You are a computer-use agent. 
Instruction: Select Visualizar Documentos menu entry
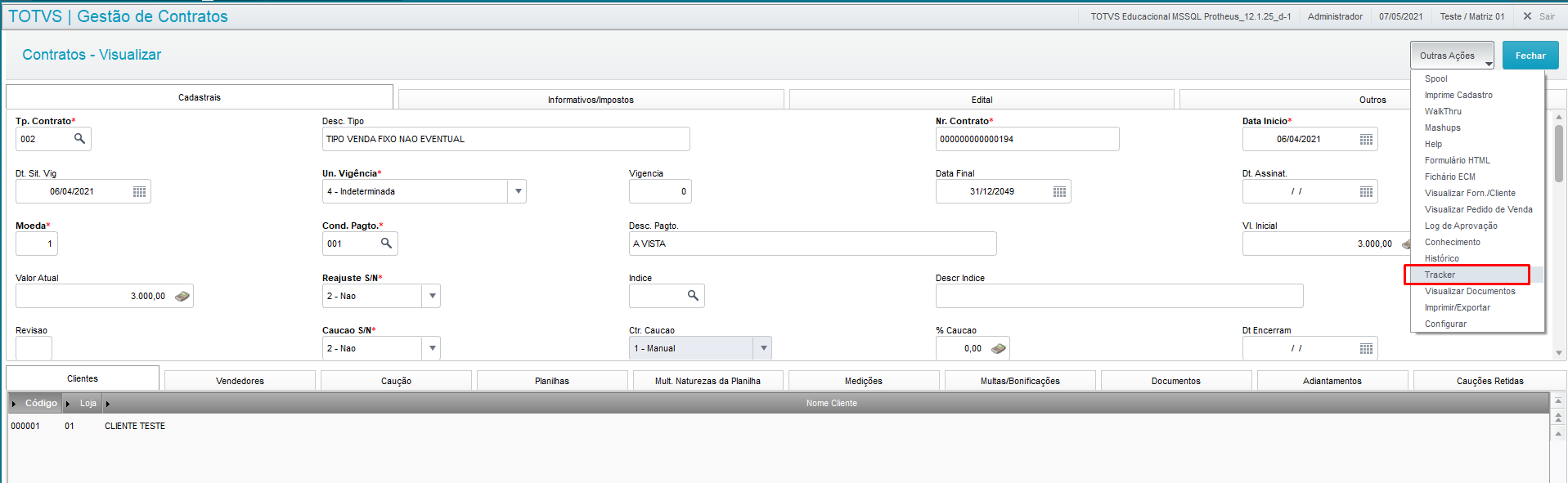[1477, 291]
